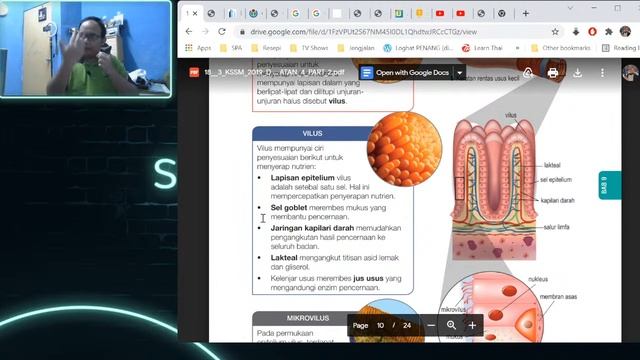Image resolution: width=640 pixels, height=360 pixels.
Task: Switch to the last tab before plus
Action: 502,13
